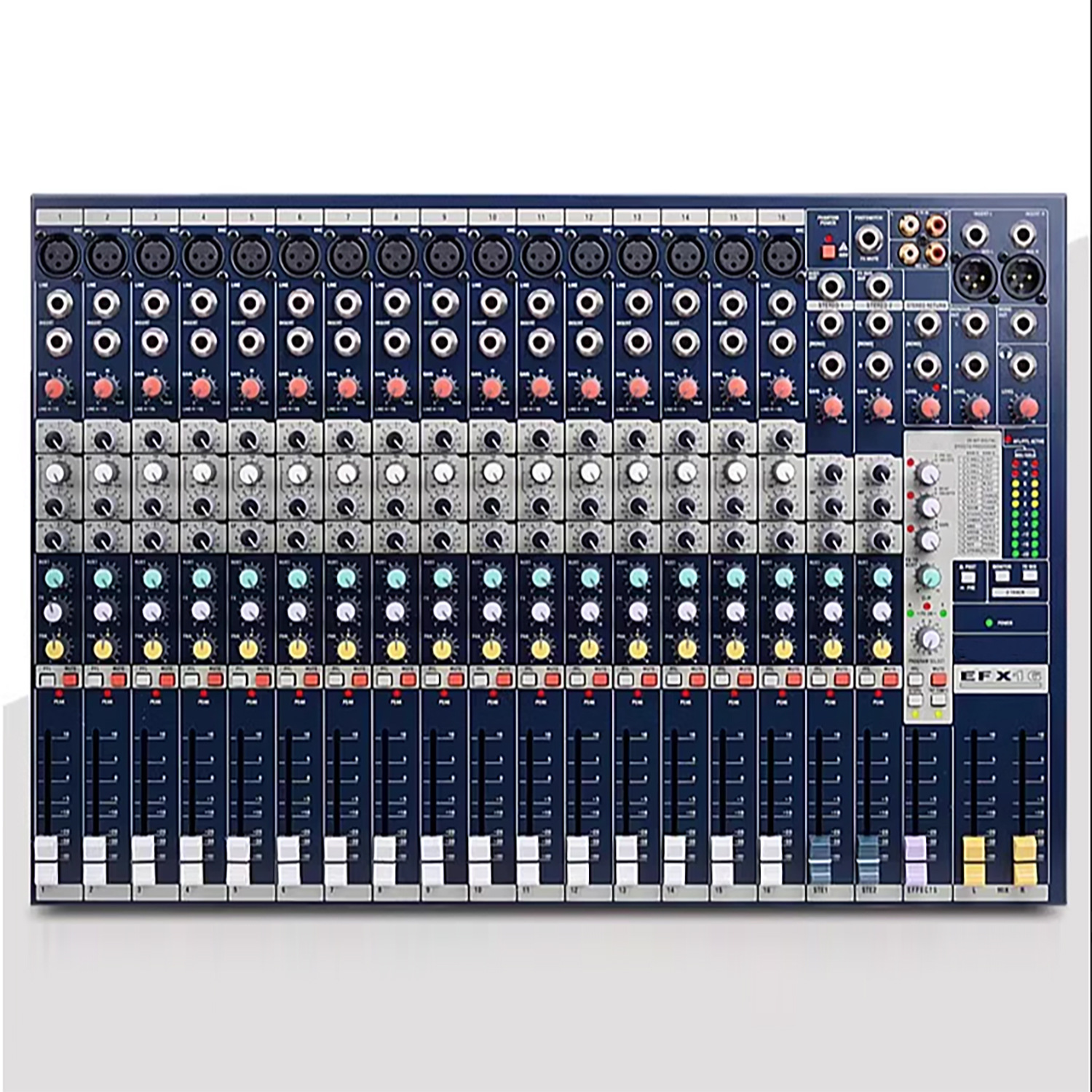Click the channel 1 red peak LED
The height and width of the screenshot is (1092, 1092).
tap(59, 695)
